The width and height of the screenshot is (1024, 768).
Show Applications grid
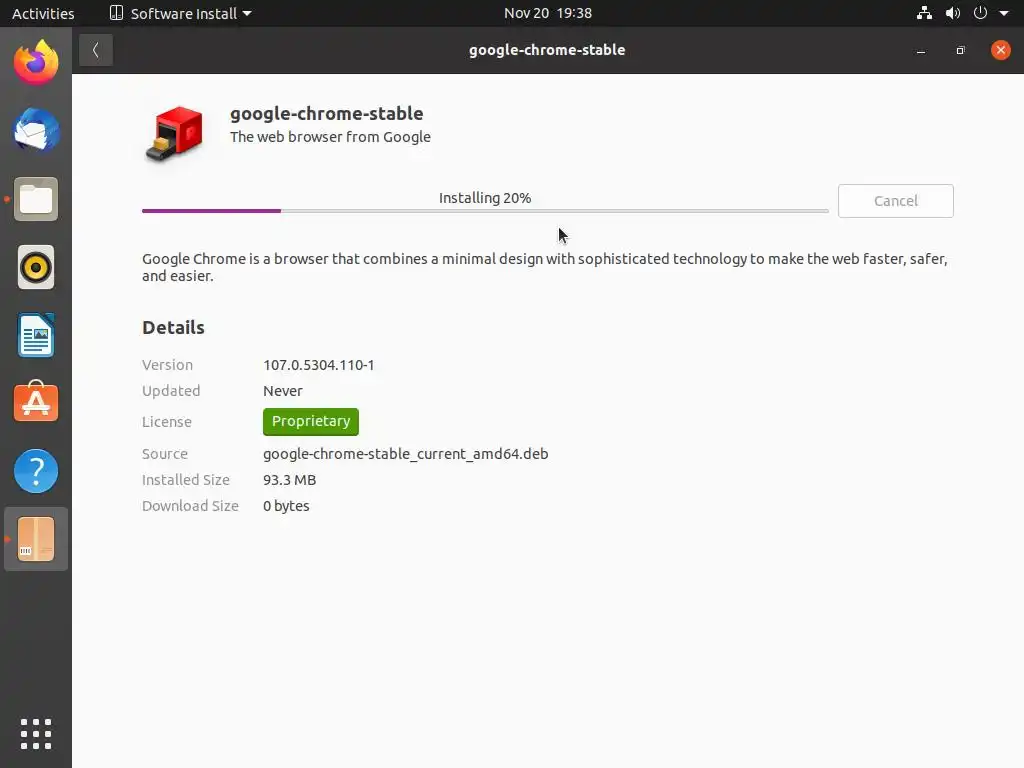(36, 734)
